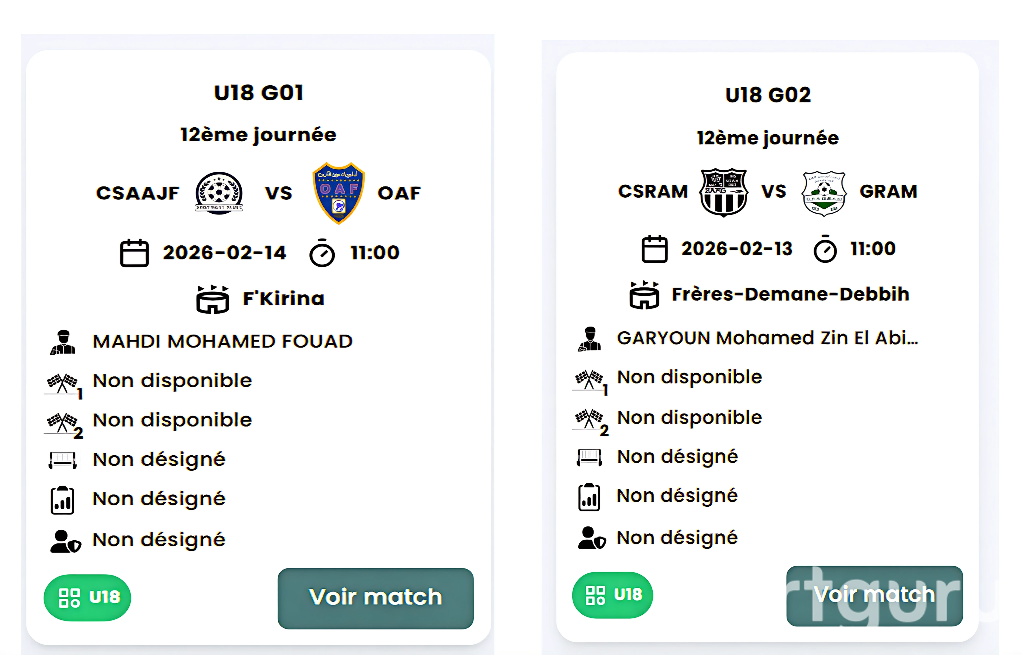
Task: Open Voir match for CSRAM vs GRAM
Action: [874, 596]
